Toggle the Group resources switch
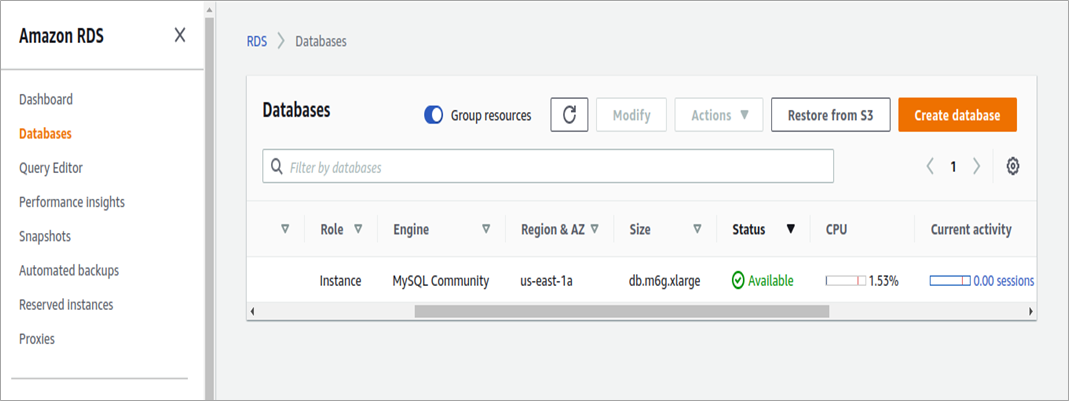The width and height of the screenshot is (1069, 401). point(434,115)
